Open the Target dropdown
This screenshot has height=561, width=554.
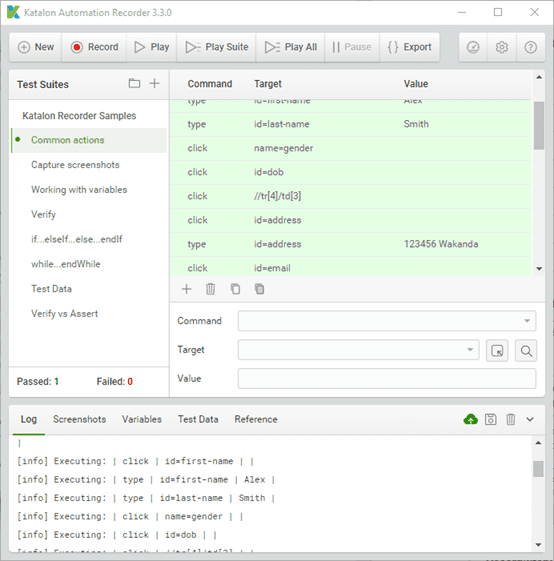(x=358, y=350)
